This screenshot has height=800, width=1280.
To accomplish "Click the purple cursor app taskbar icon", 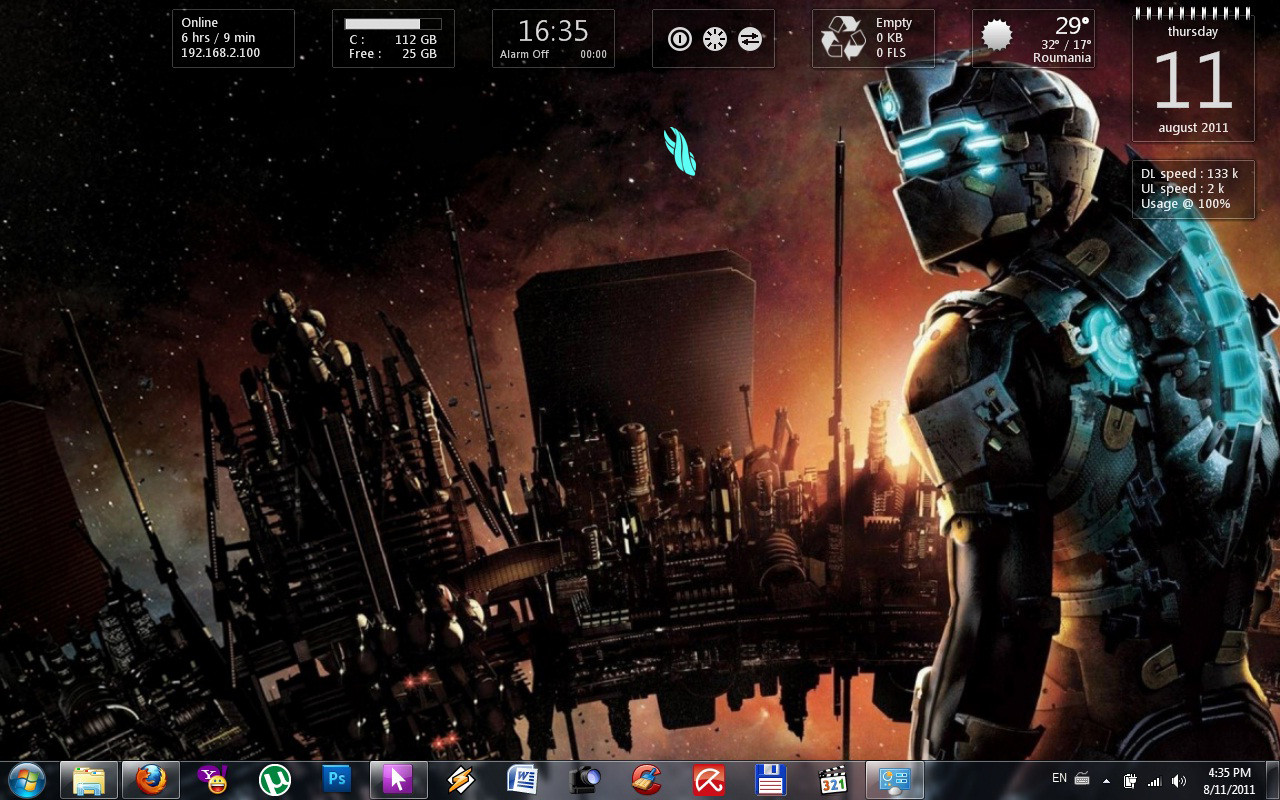I will pyautogui.click(x=398, y=779).
